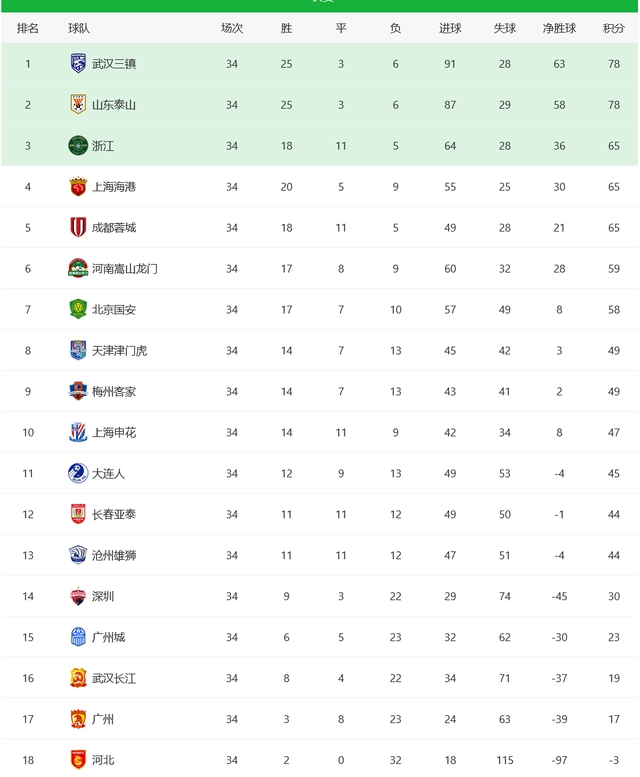Click the 沧州雄狮 team name
This screenshot has height=777, width=640.
pos(114,555)
